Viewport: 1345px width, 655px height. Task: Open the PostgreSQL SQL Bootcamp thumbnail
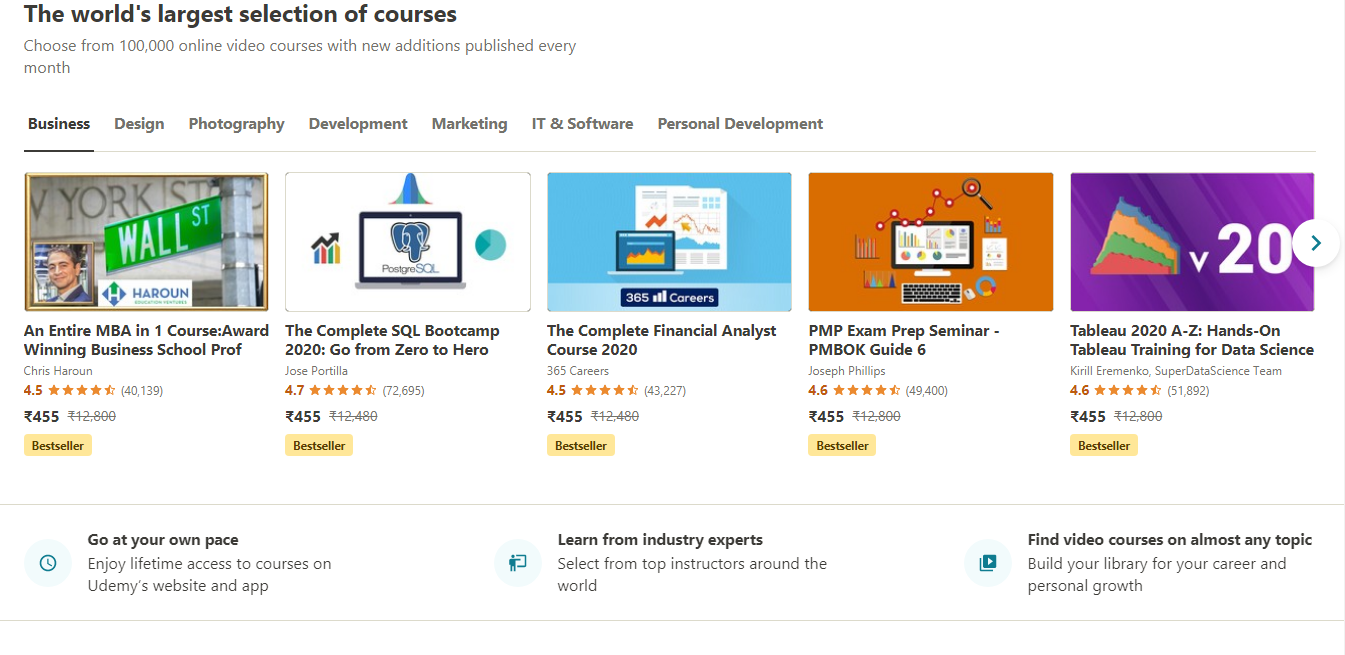408,242
